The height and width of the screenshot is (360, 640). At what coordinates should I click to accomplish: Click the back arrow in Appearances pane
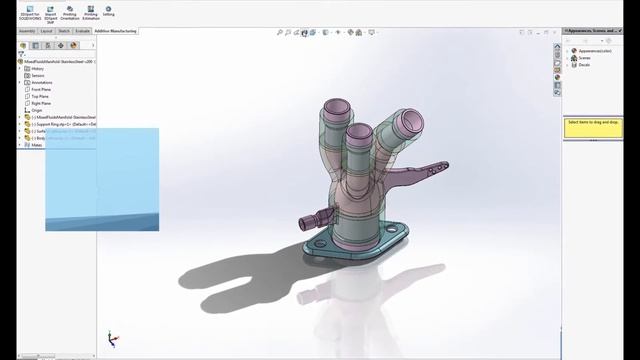click(x=568, y=41)
